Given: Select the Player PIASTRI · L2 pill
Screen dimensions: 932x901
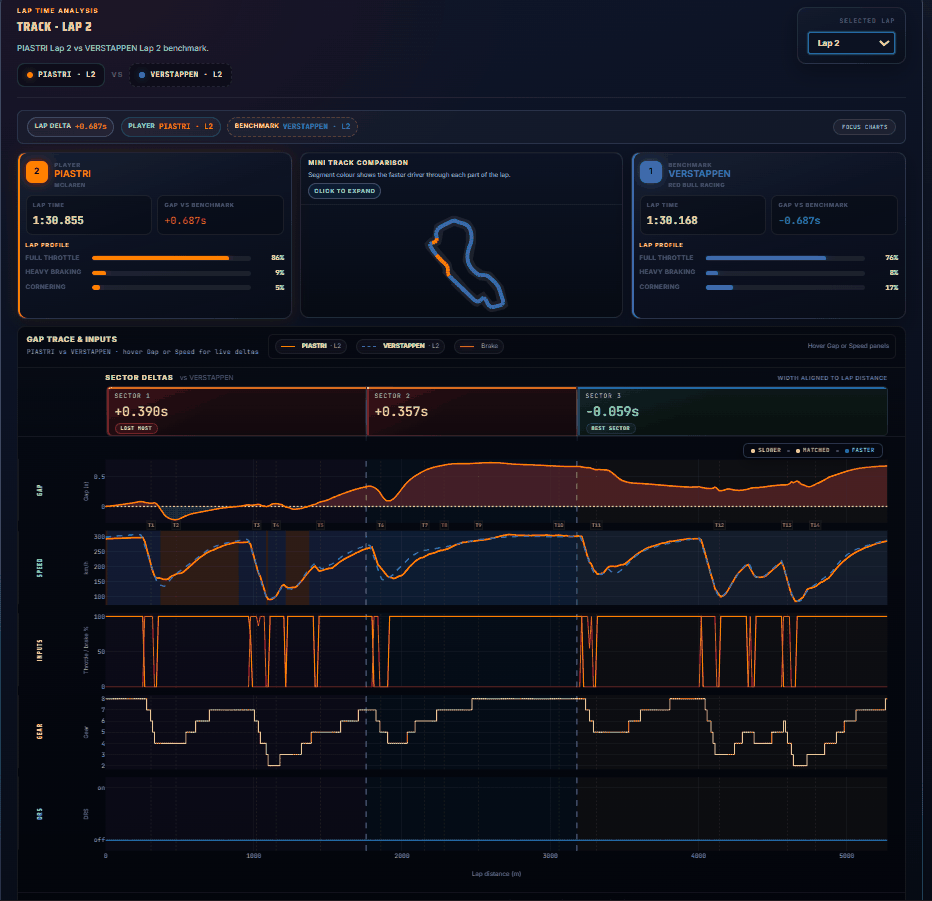Looking at the screenshot, I should click(x=171, y=127).
